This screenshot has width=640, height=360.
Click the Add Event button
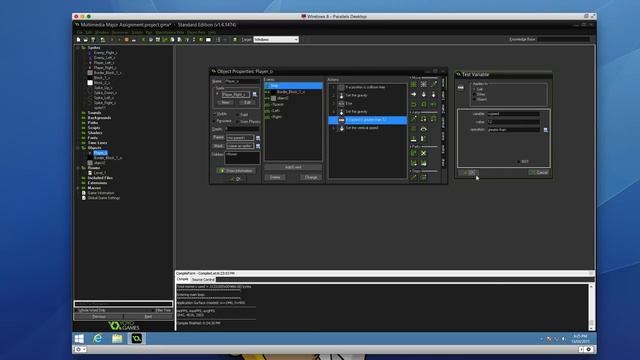tap(293, 167)
